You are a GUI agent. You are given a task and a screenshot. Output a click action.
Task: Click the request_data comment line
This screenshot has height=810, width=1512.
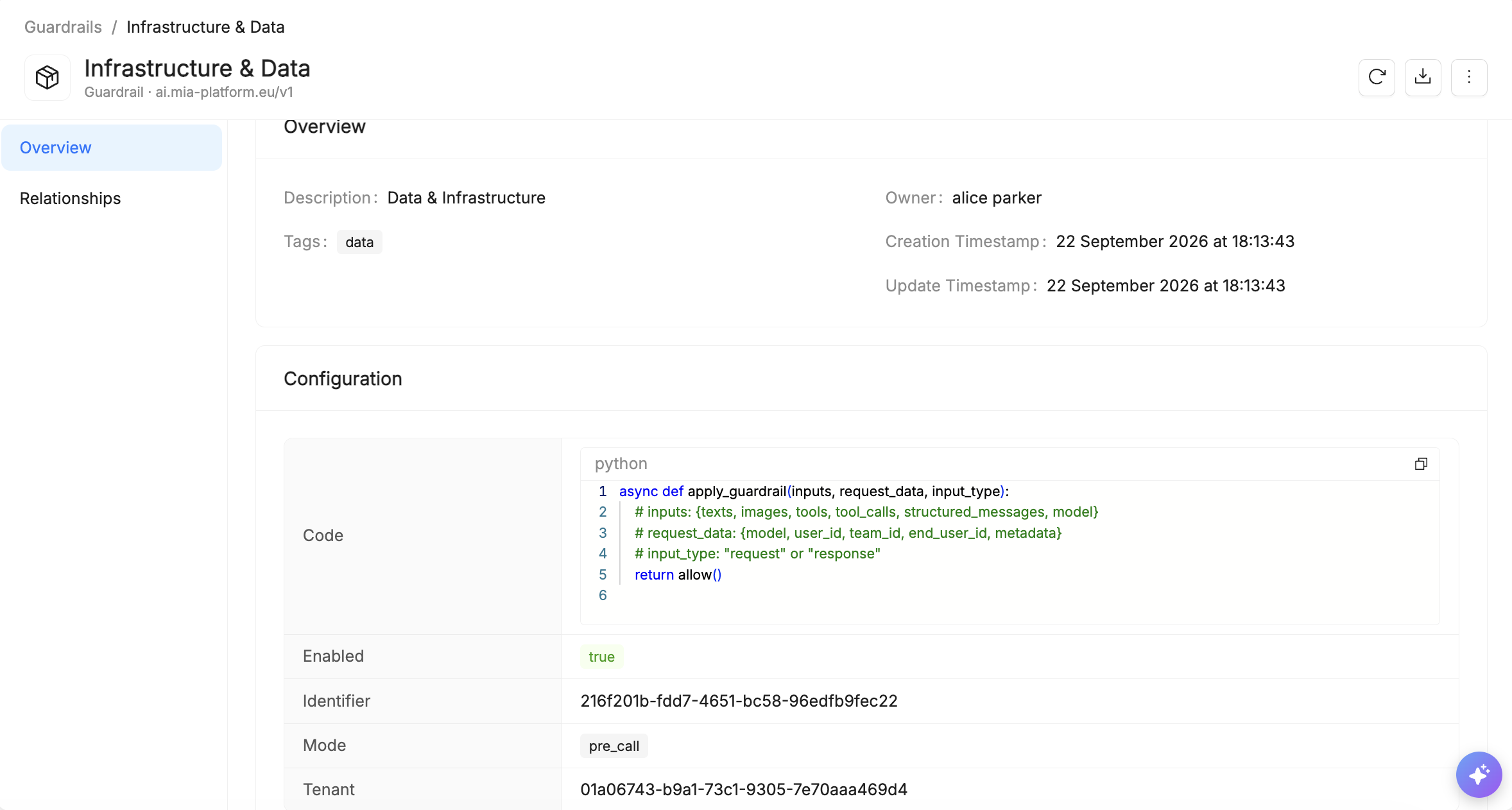click(x=848, y=533)
